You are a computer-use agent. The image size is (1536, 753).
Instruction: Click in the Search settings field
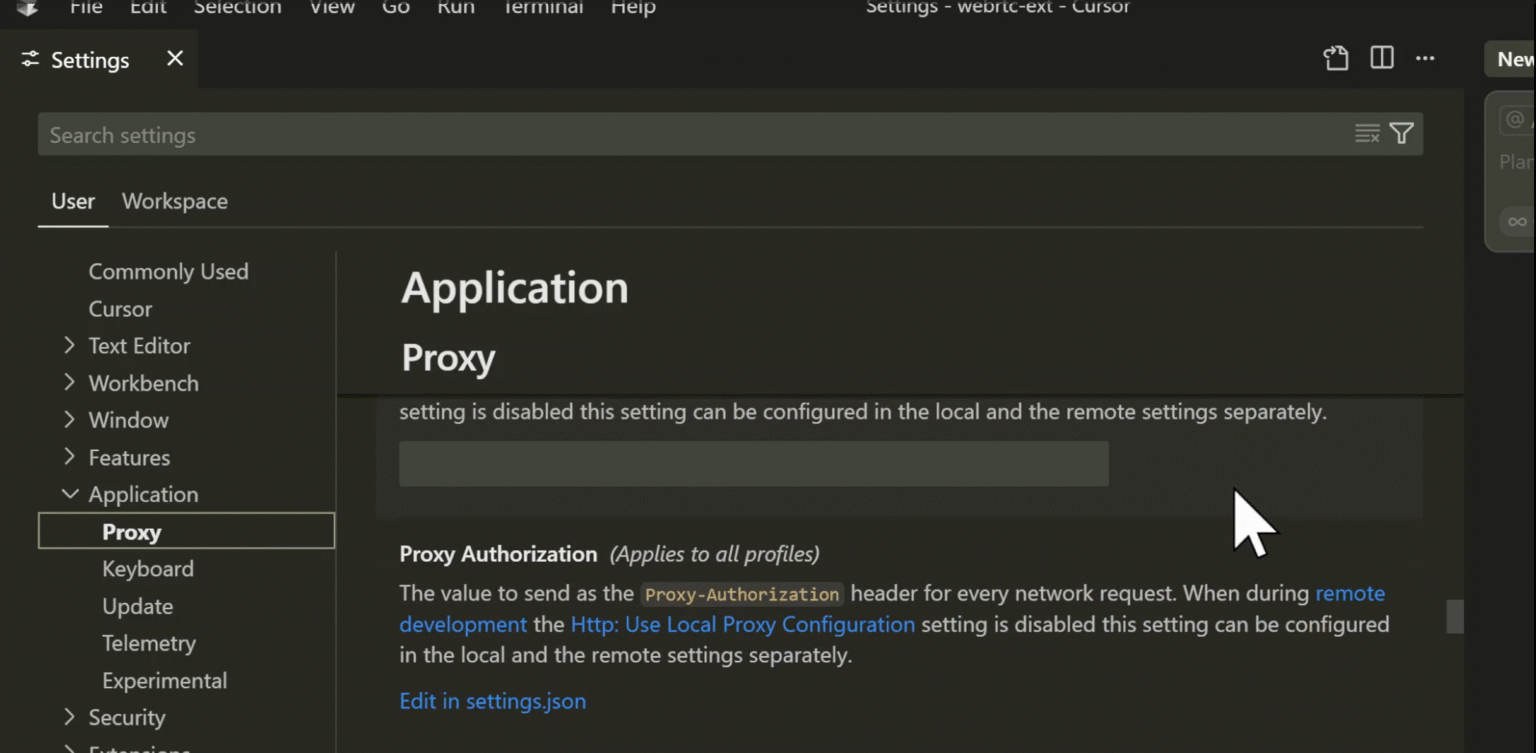click(690, 135)
